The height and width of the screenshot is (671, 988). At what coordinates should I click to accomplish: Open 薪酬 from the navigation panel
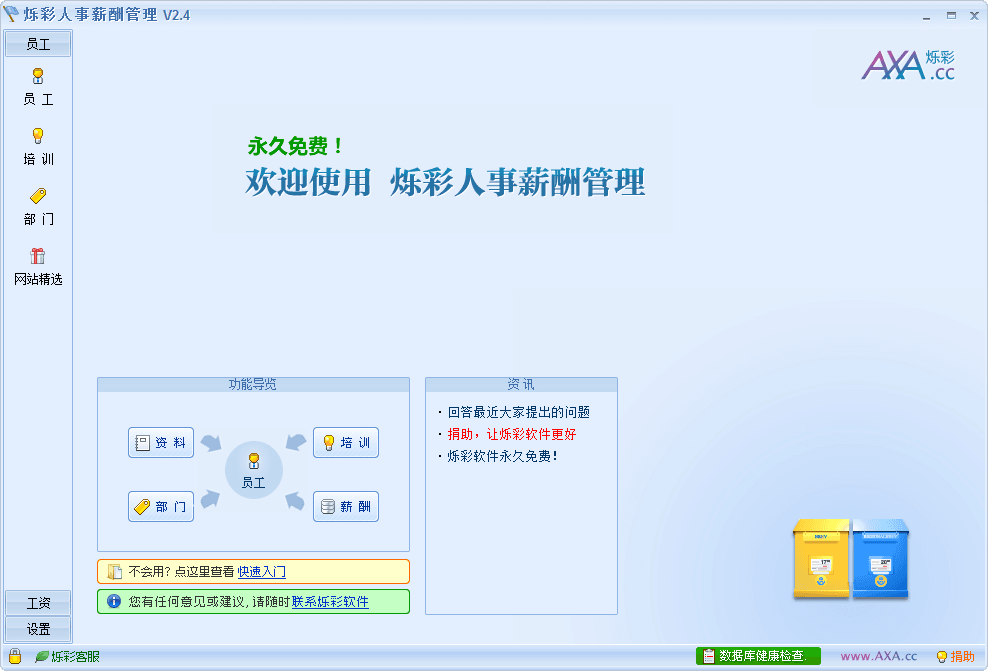tap(346, 506)
